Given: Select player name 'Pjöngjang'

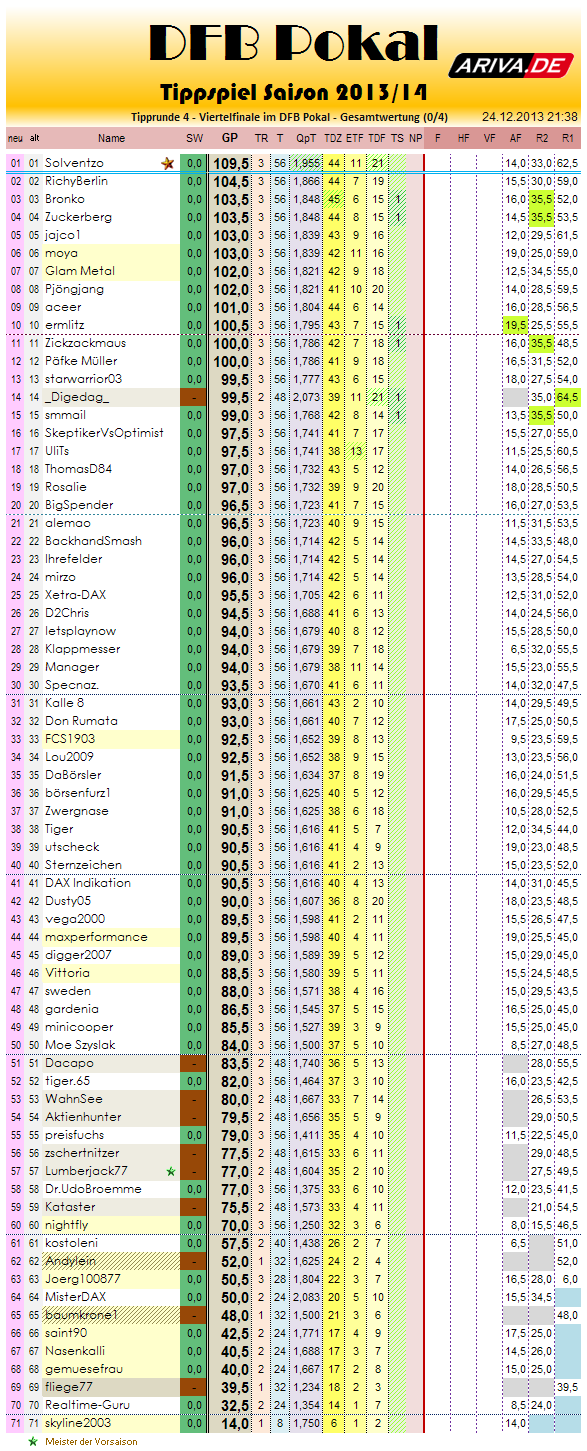Looking at the screenshot, I should 74,289.
